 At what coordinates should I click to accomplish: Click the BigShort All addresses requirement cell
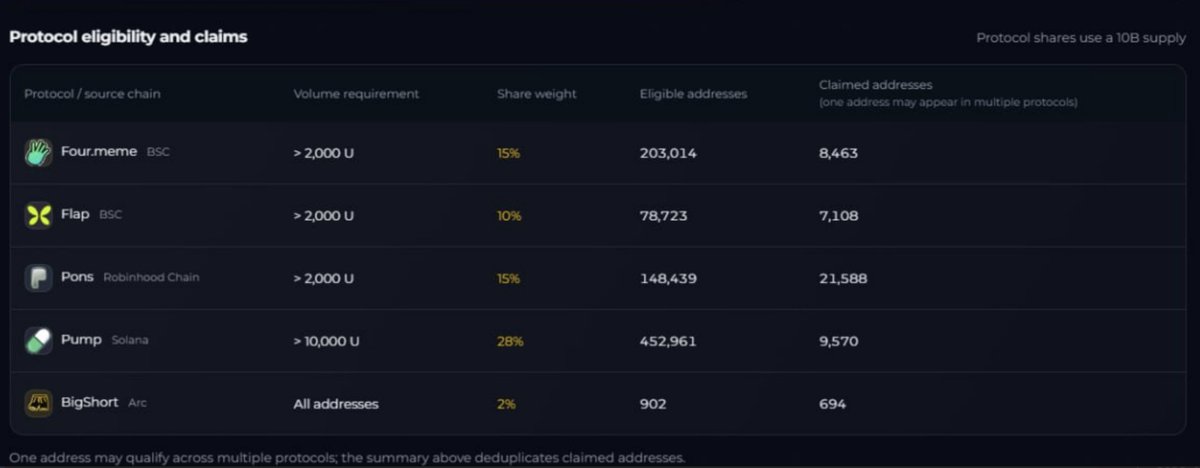click(x=336, y=404)
